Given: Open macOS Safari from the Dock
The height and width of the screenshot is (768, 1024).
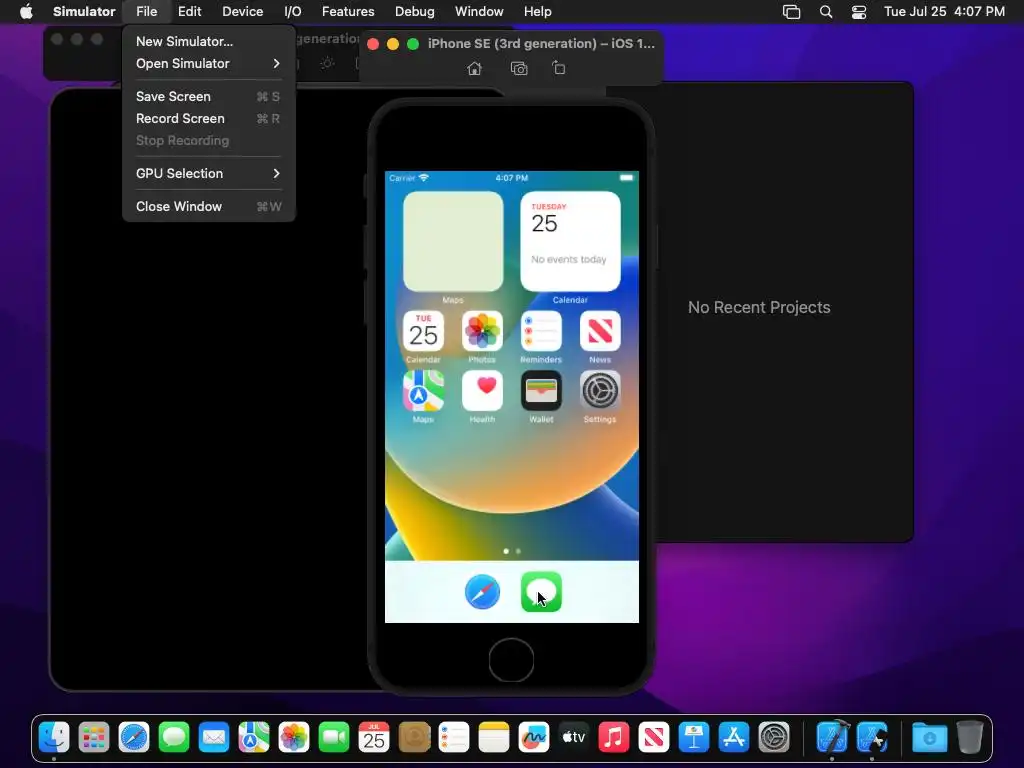Looking at the screenshot, I should [x=135, y=738].
